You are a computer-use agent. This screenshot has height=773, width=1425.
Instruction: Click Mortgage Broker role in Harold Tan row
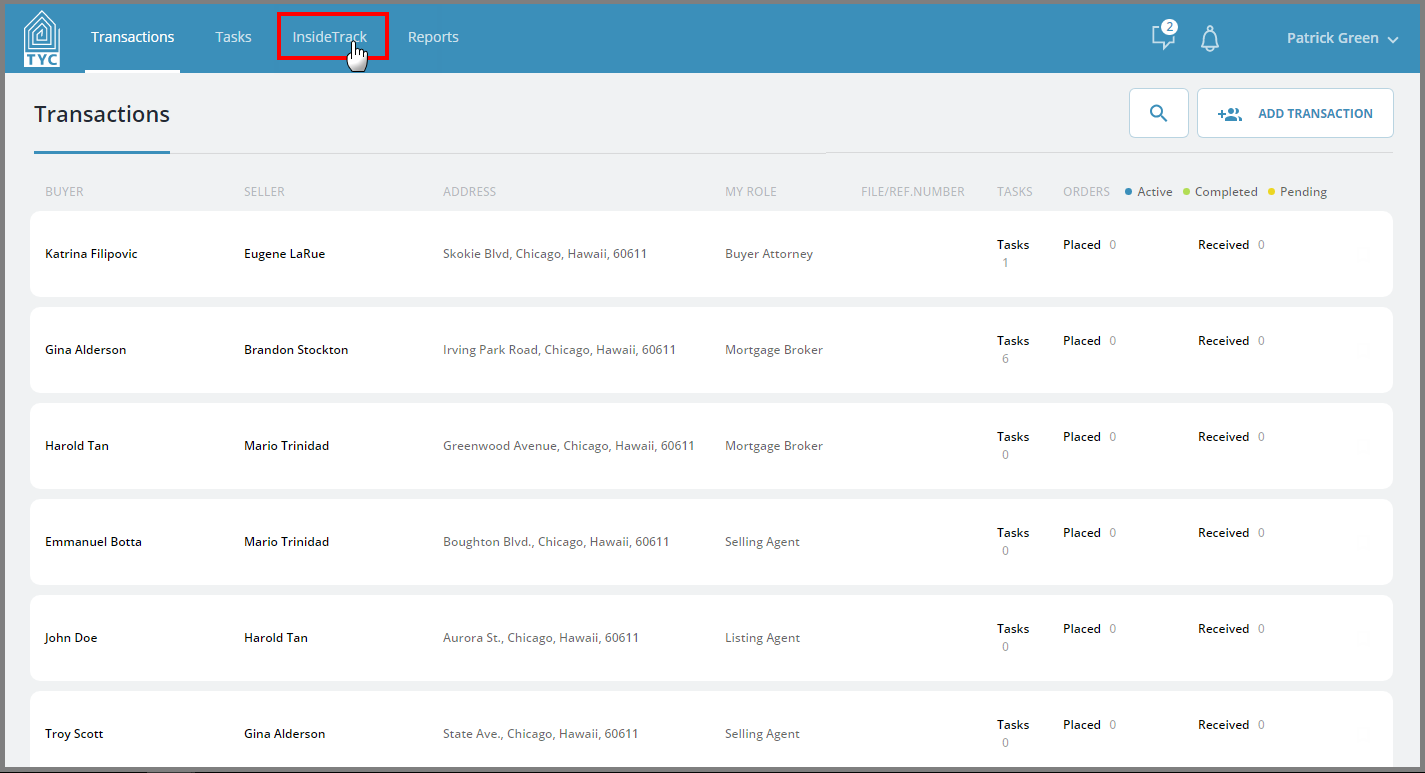(x=774, y=446)
